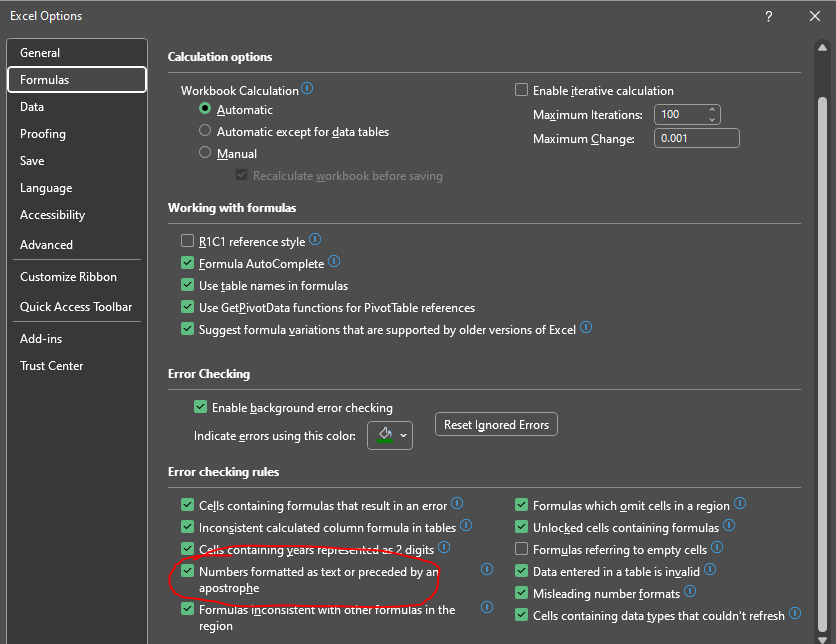Open Quick Access Toolbar category
The image size is (836, 644).
click(x=77, y=307)
